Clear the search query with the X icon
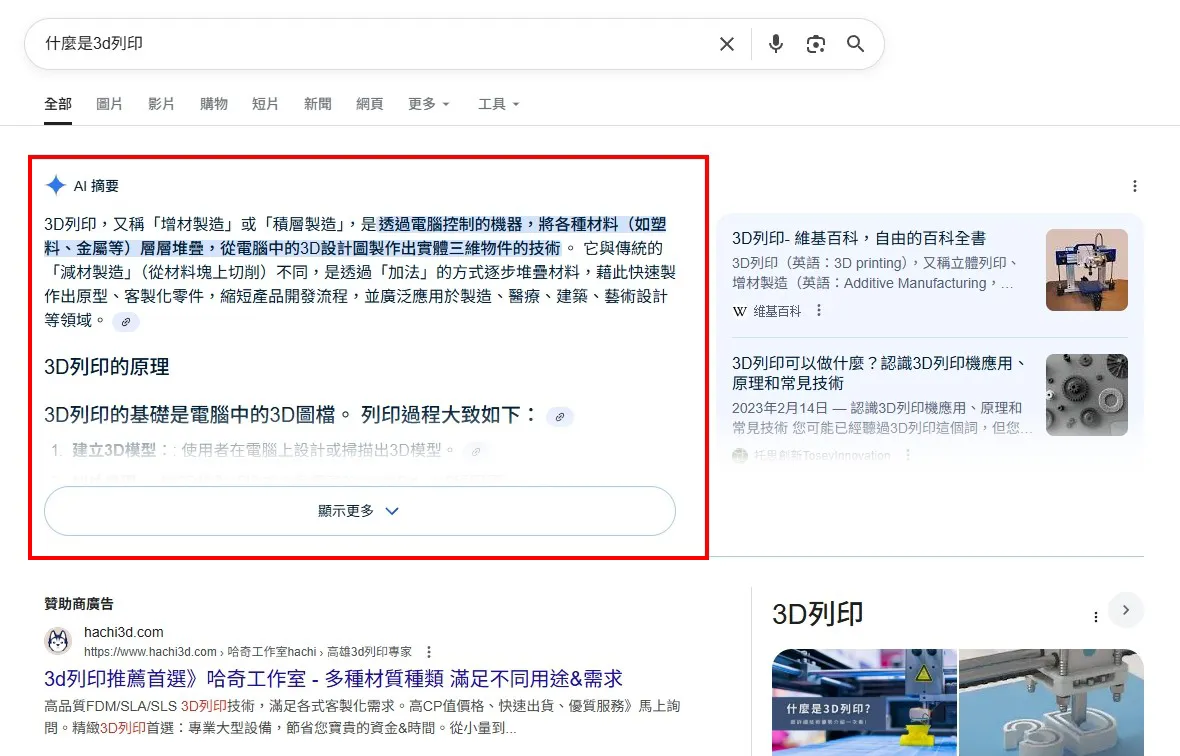This screenshot has width=1180, height=756. click(x=726, y=44)
